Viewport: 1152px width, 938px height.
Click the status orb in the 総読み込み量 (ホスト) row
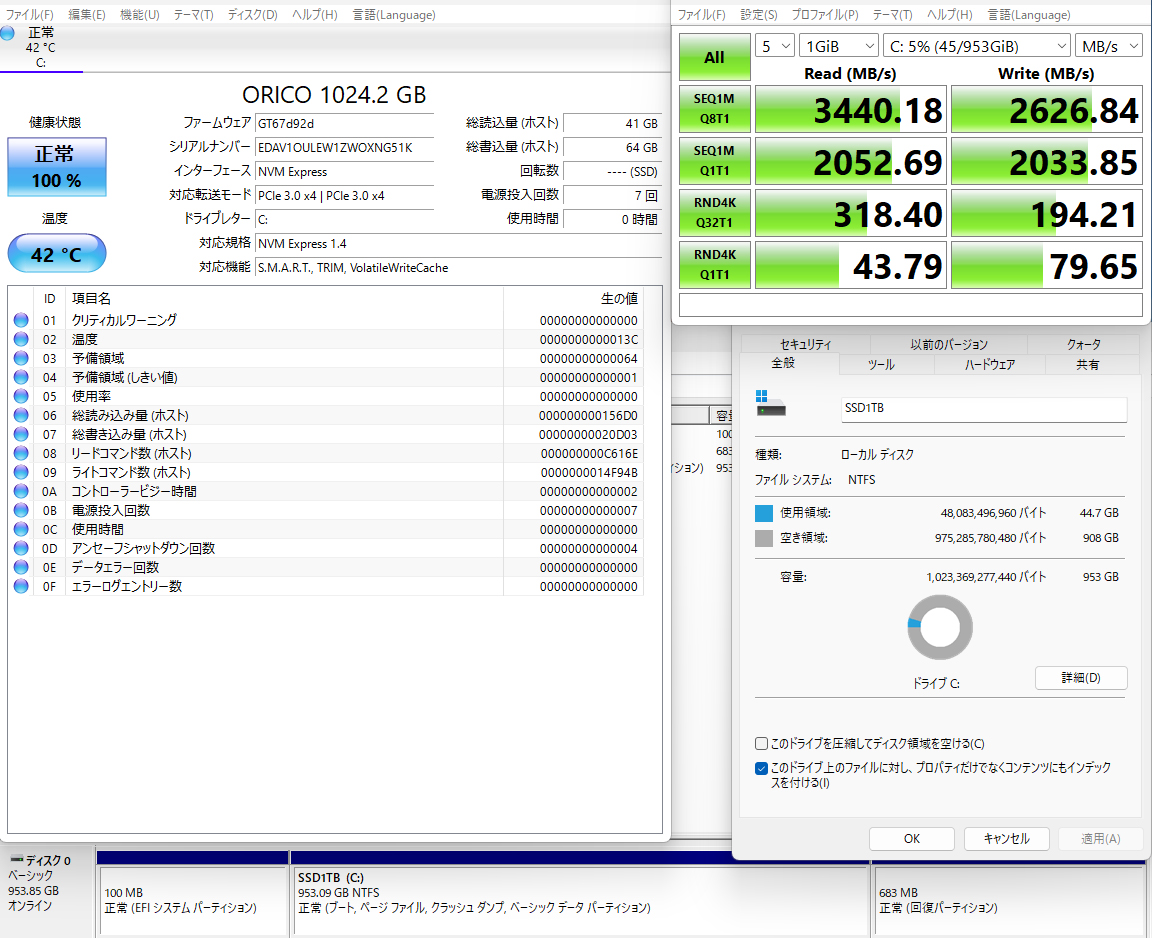21,416
